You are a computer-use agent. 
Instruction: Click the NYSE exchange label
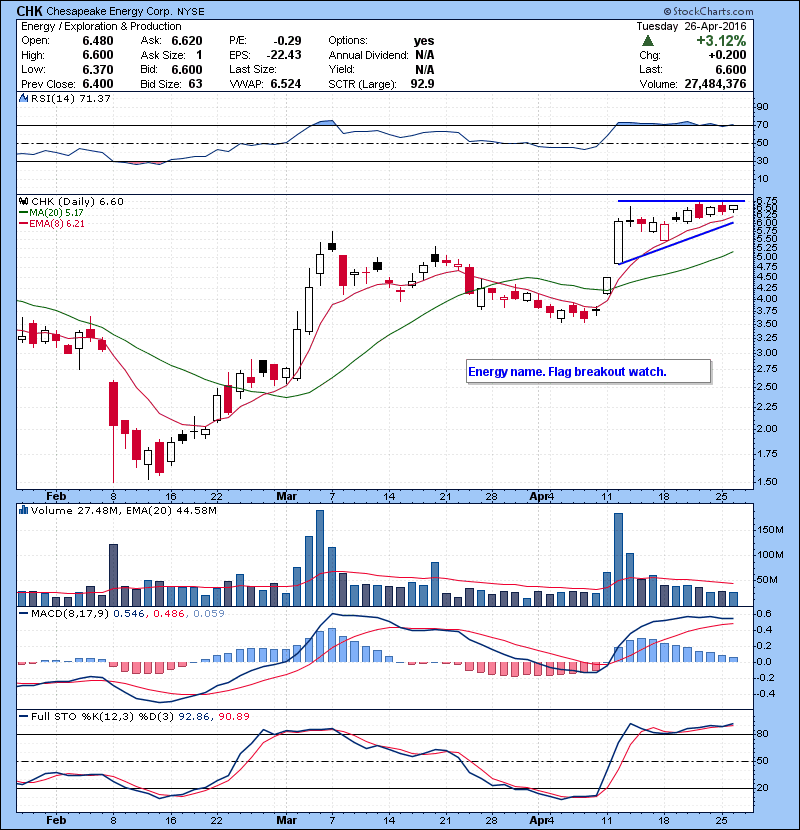[191, 12]
